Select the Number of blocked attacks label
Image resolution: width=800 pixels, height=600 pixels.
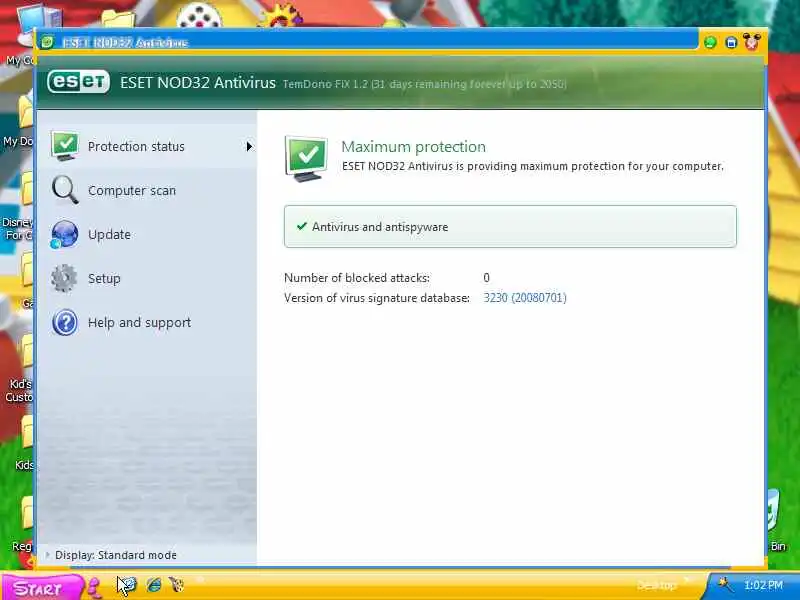[357, 278]
